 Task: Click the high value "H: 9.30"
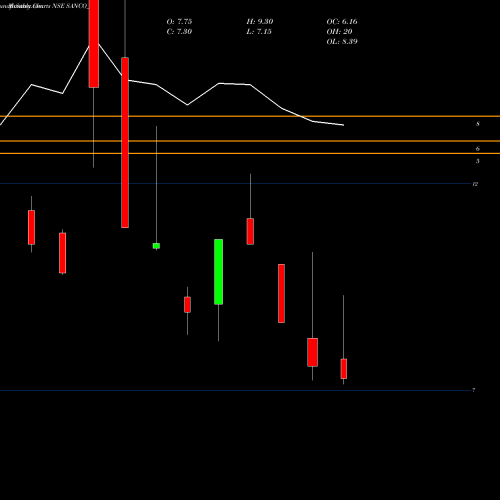tap(260, 22)
